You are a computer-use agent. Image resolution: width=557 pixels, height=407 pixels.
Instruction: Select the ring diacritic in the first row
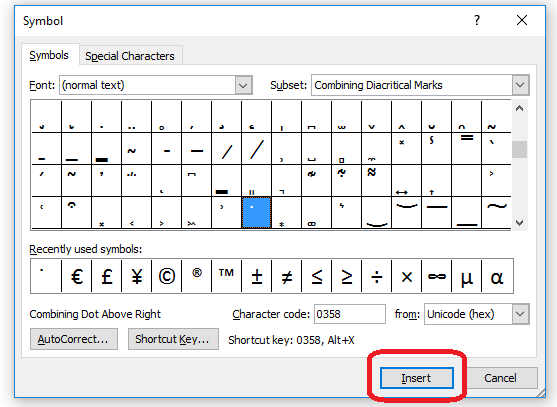[x=167, y=116]
